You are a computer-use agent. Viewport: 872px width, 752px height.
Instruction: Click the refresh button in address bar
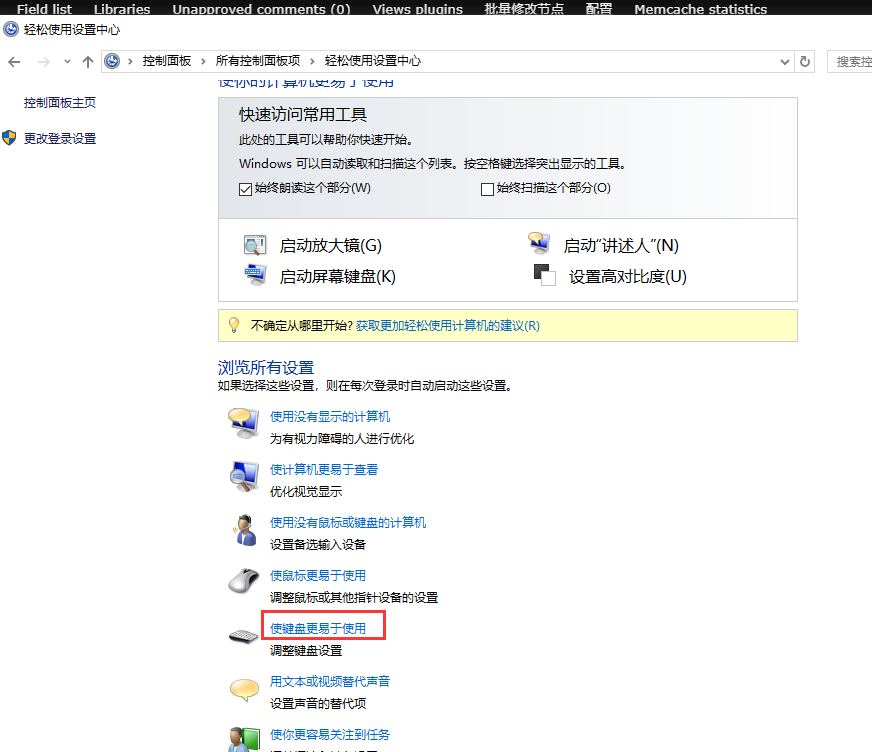pos(805,62)
